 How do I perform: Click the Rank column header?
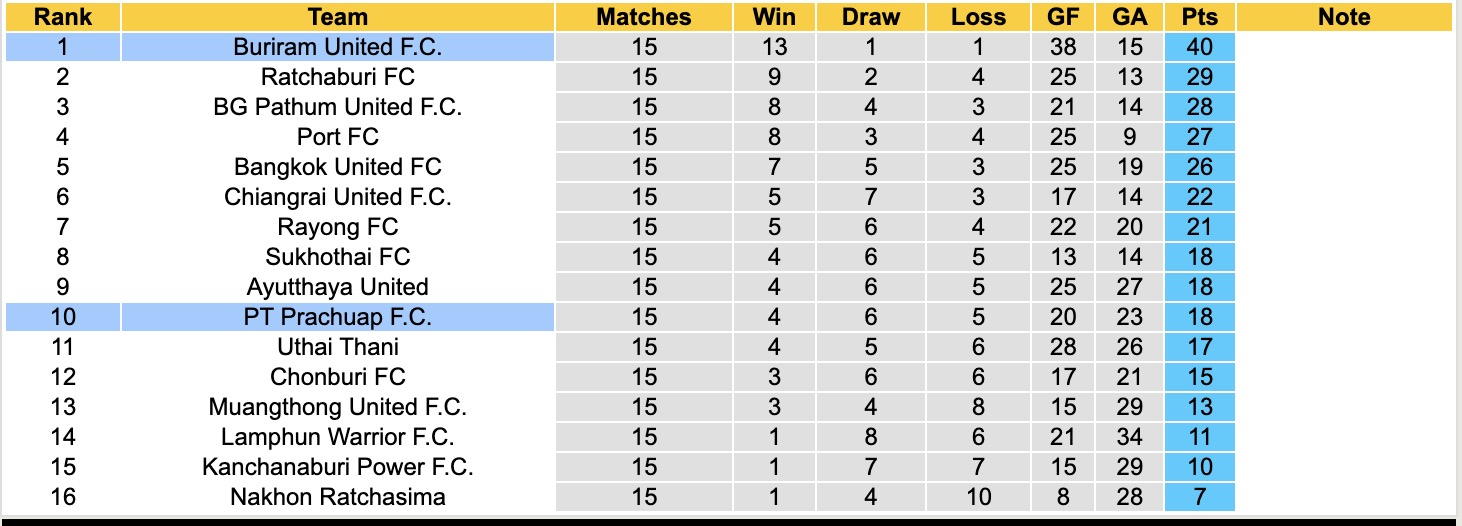coord(63,17)
